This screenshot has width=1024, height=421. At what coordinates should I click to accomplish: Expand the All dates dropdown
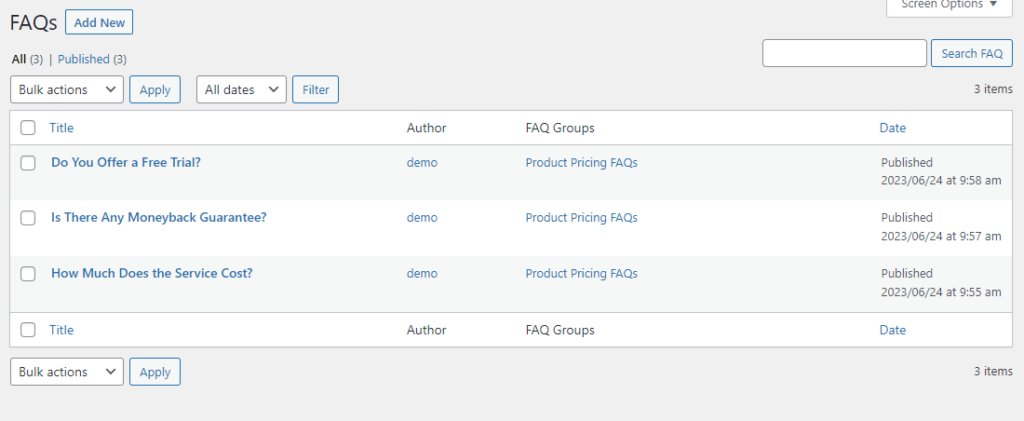[241, 89]
